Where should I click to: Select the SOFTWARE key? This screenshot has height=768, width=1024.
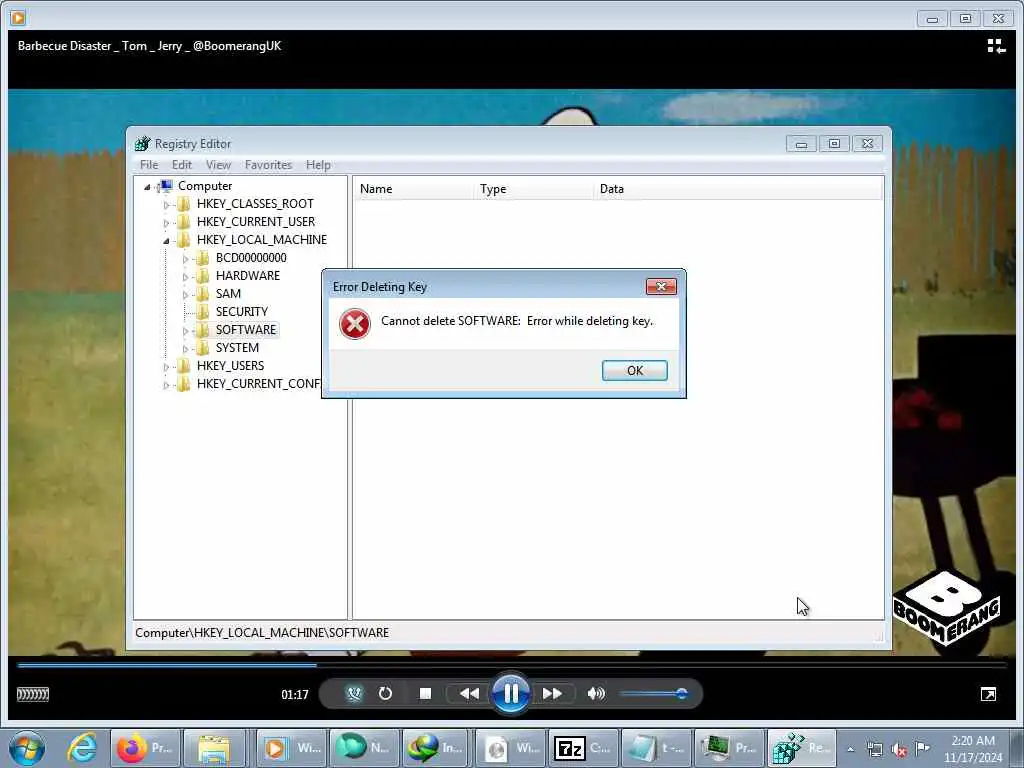[246, 330]
